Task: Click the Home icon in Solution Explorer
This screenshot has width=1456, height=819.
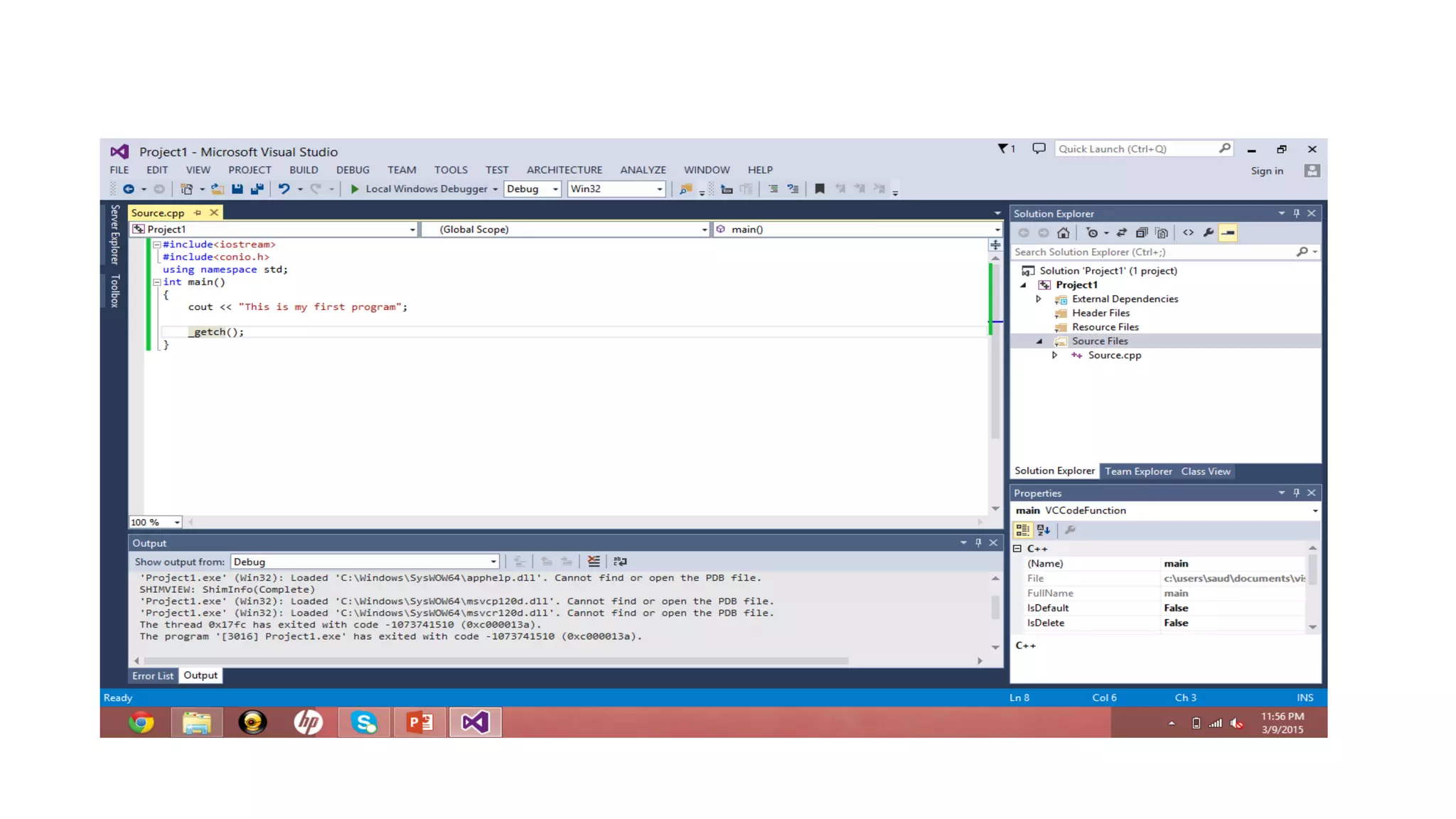Action: (1064, 233)
